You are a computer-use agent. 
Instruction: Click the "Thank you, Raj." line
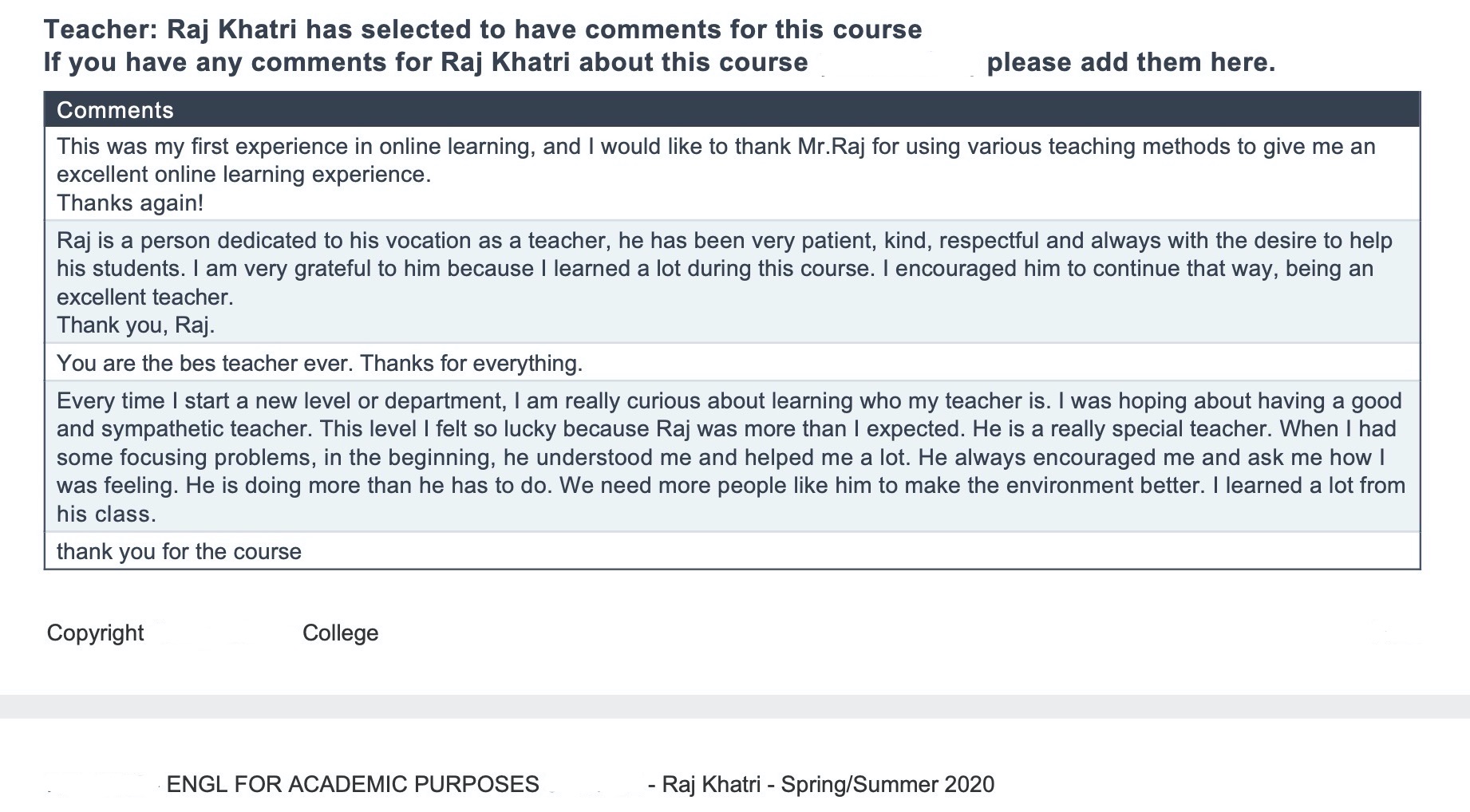coord(136,325)
